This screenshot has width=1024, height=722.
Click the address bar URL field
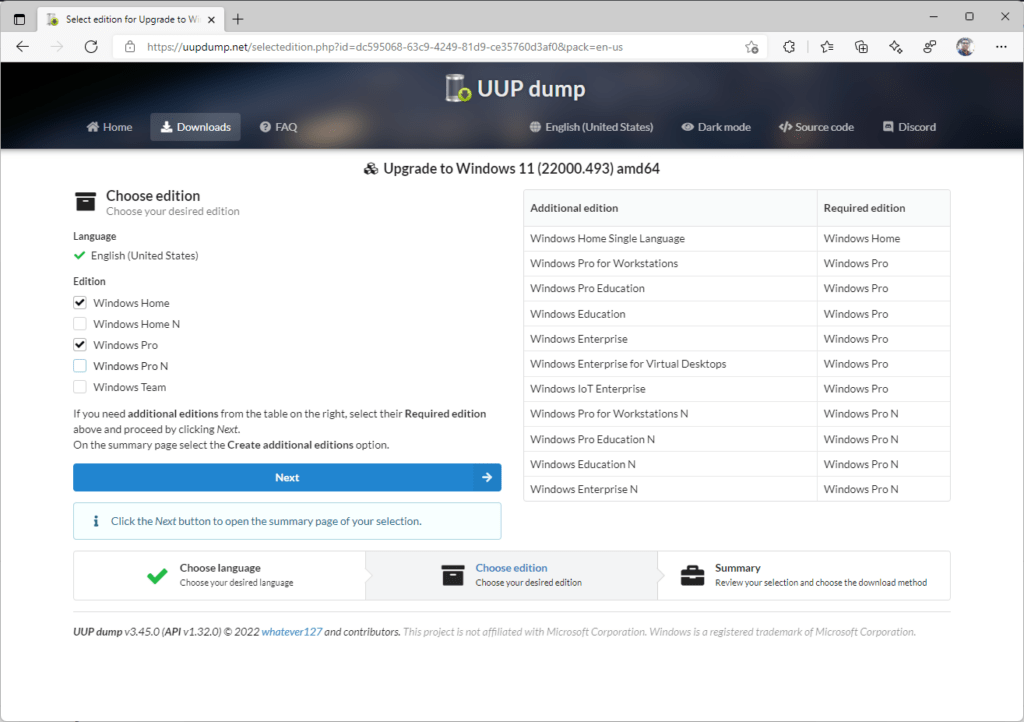coord(430,47)
